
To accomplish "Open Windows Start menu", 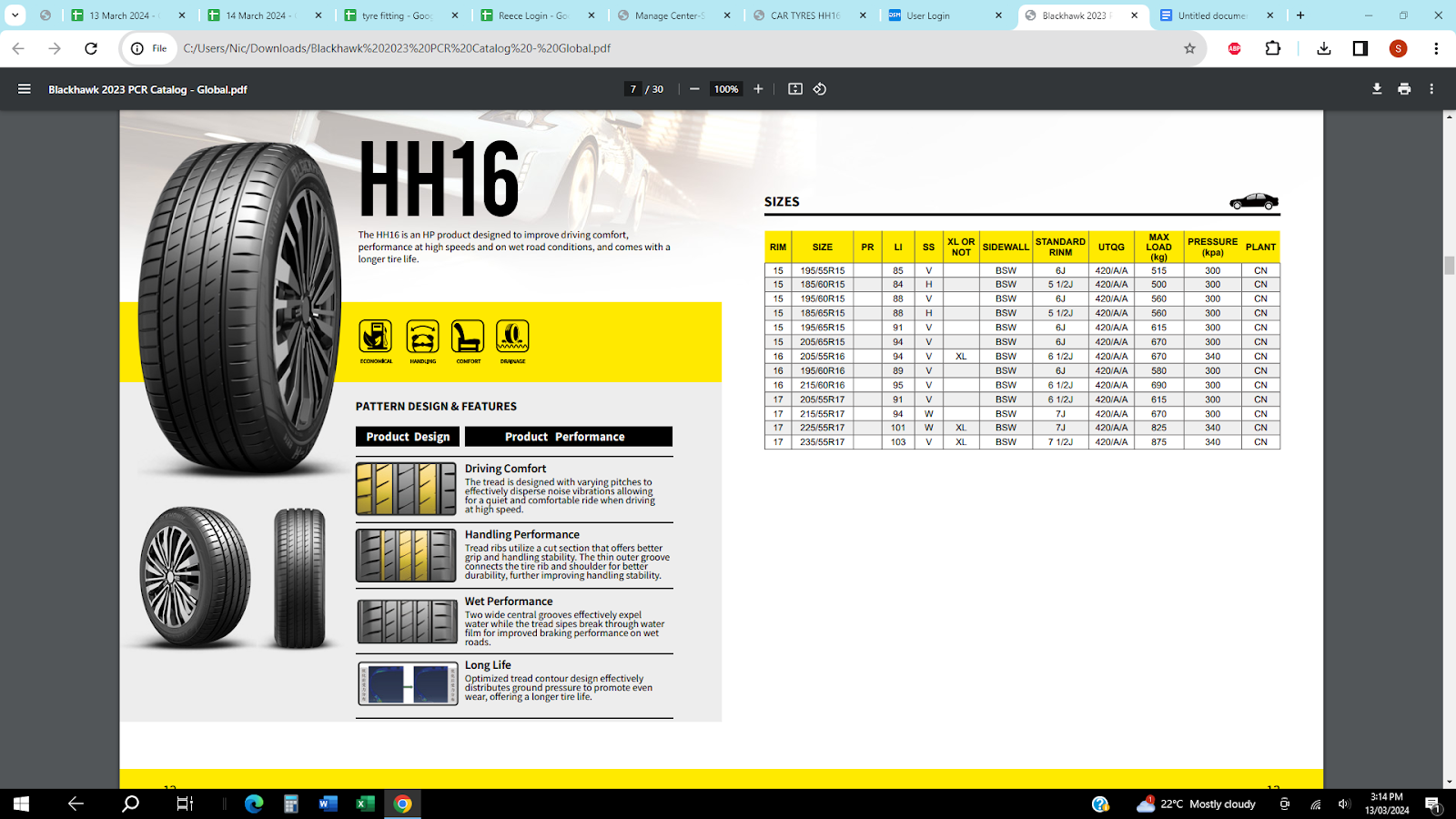I will (x=21, y=804).
